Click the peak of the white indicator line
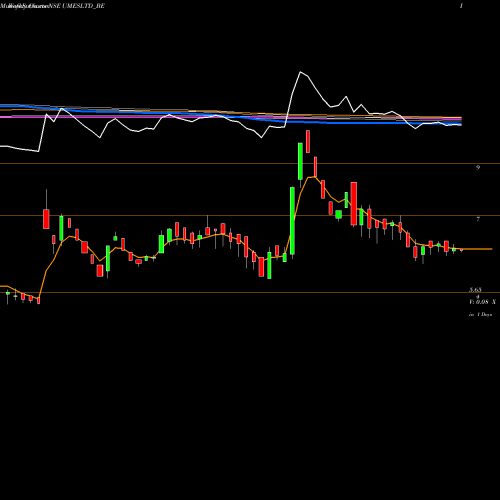The image size is (500, 500). pyautogui.click(x=300, y=72)
